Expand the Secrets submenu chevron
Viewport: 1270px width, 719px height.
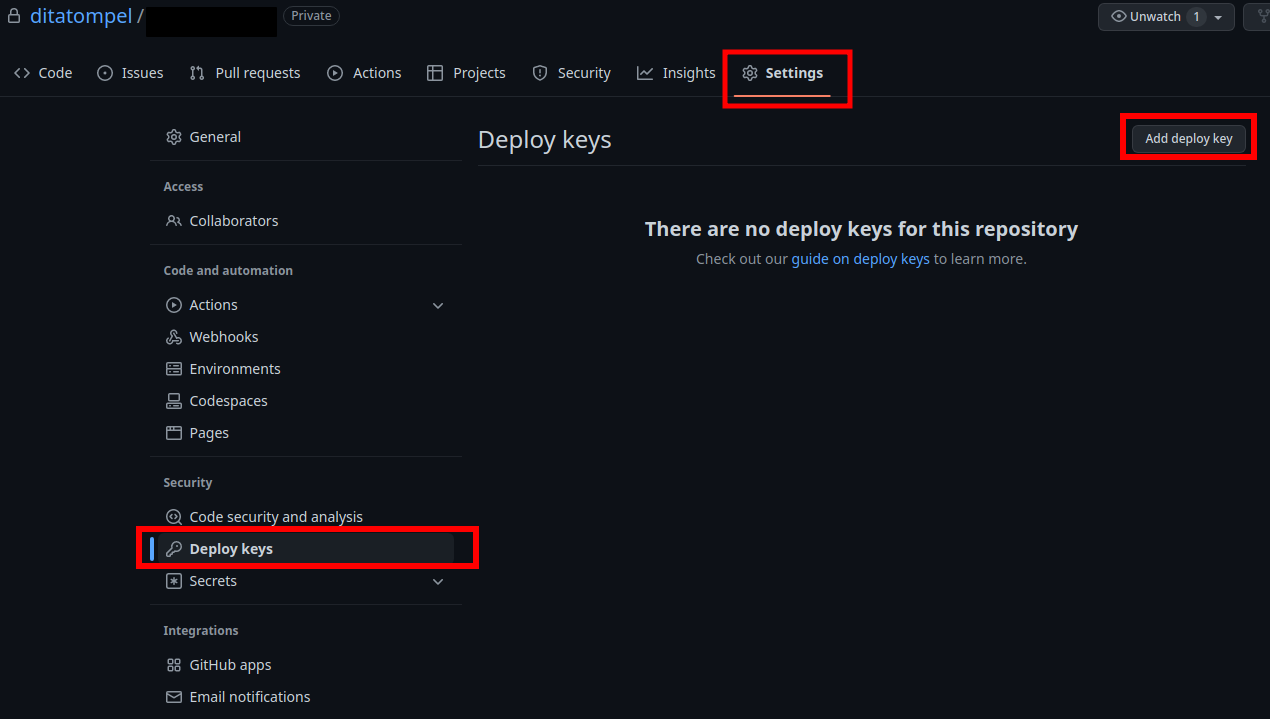(x=438, y=581)
